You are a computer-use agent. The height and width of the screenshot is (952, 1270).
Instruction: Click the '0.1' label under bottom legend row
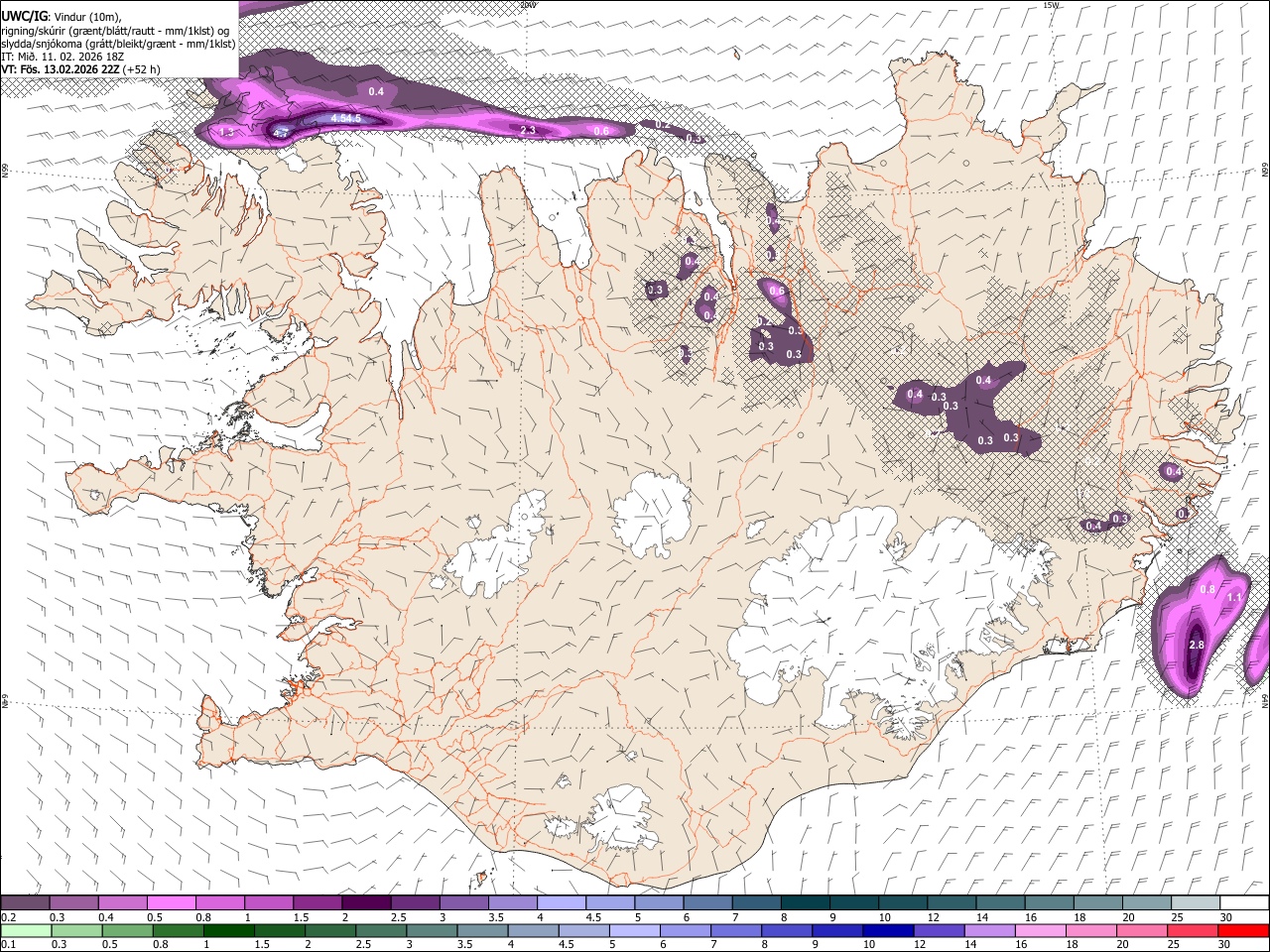coord(8,944)
